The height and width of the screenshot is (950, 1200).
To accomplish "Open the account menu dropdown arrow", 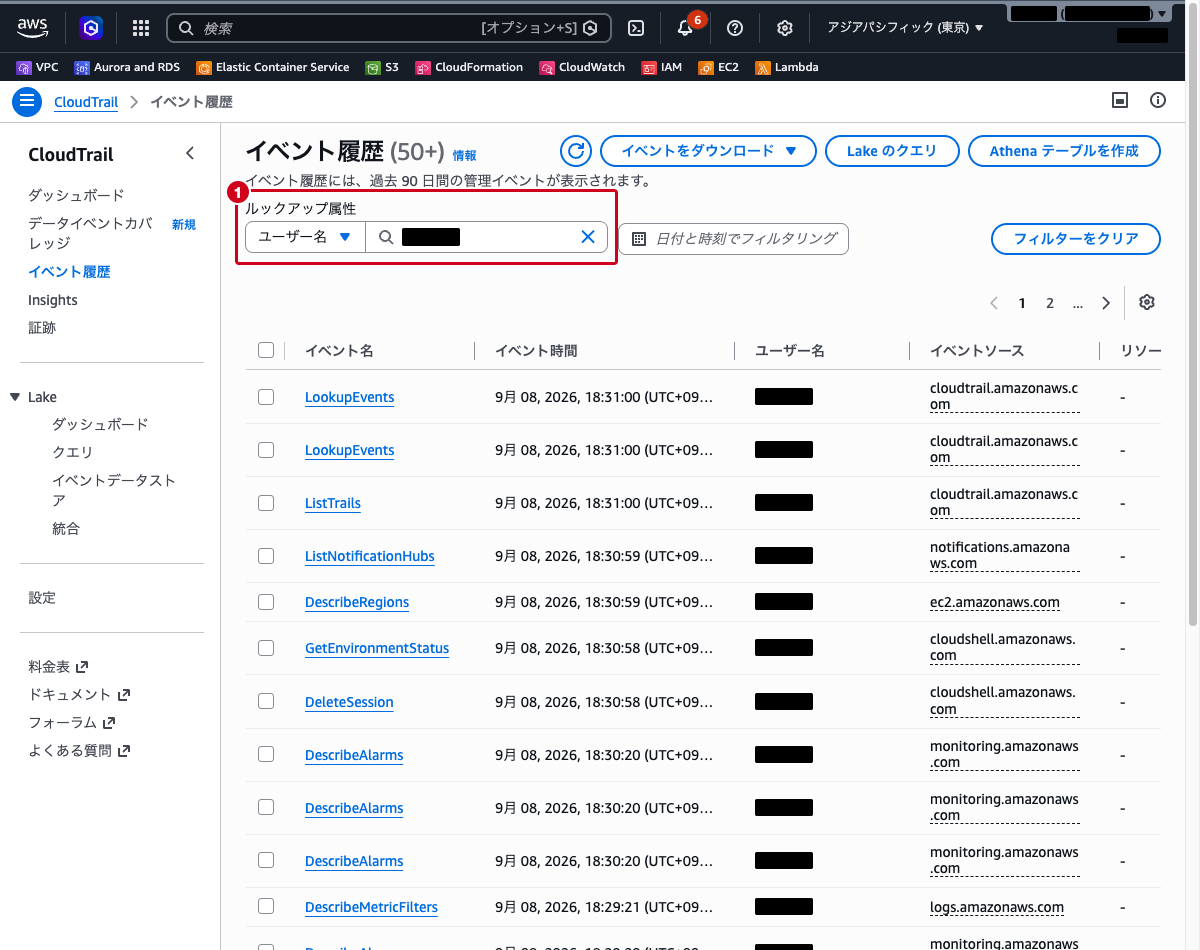I will (1160, 14).
